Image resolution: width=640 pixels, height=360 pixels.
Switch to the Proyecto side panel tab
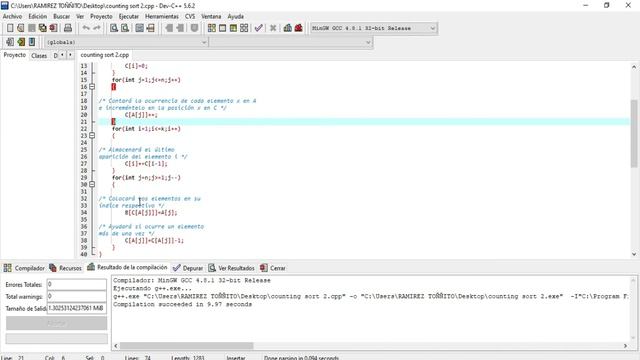pyautogui.click(x=15, y=55)
